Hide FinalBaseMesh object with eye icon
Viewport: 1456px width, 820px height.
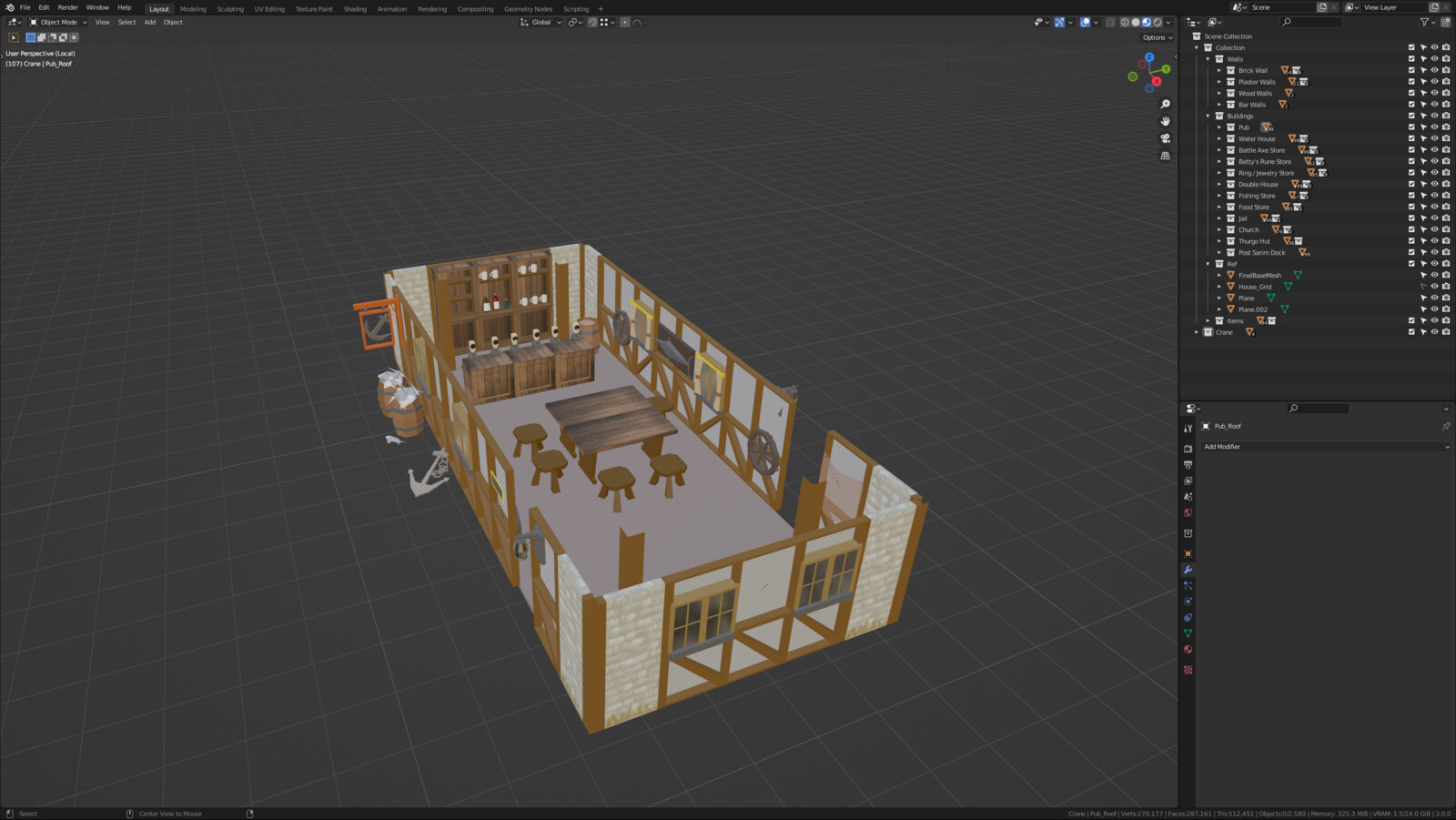1434,275
